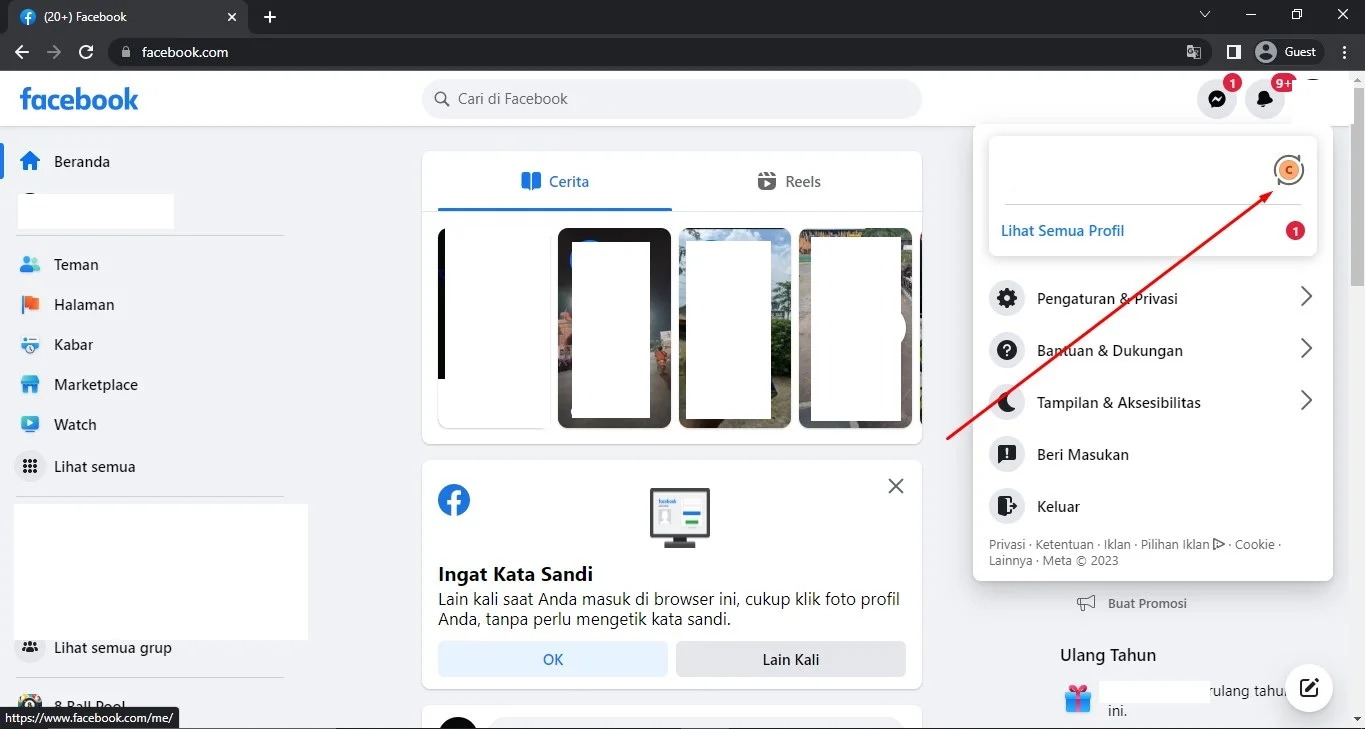This screenshot has width=1365, height=729.
Task: Click the new message compose icon
Action: tap(1309, 687)
